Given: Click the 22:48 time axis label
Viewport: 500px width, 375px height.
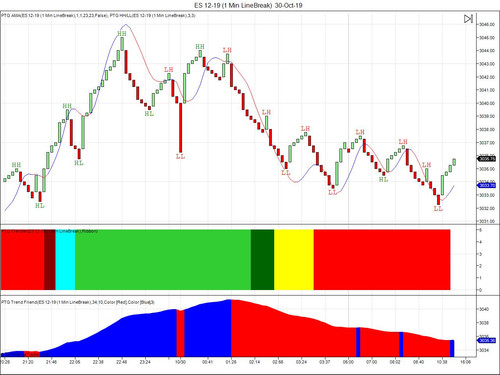Looking at the screenshot, I should (122, 362).
